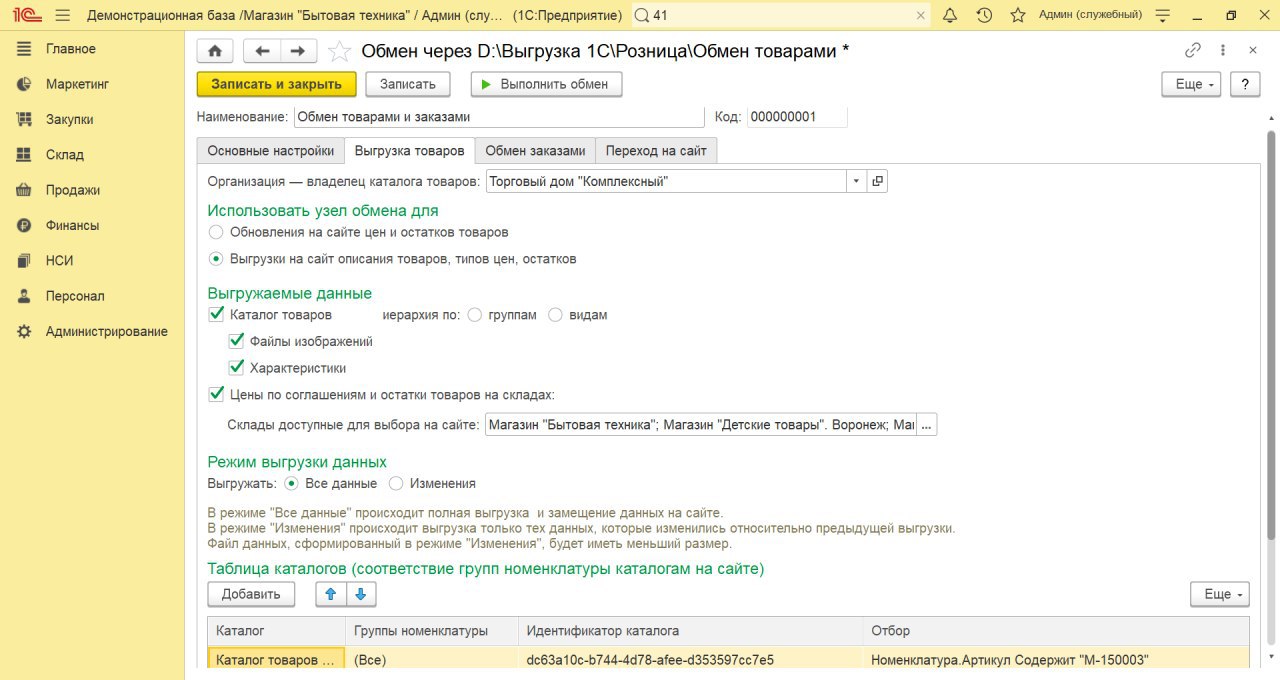Choose hierarchy by группам radio
Viewport: 1280px width, 680px height.
[x=475, y=314]
